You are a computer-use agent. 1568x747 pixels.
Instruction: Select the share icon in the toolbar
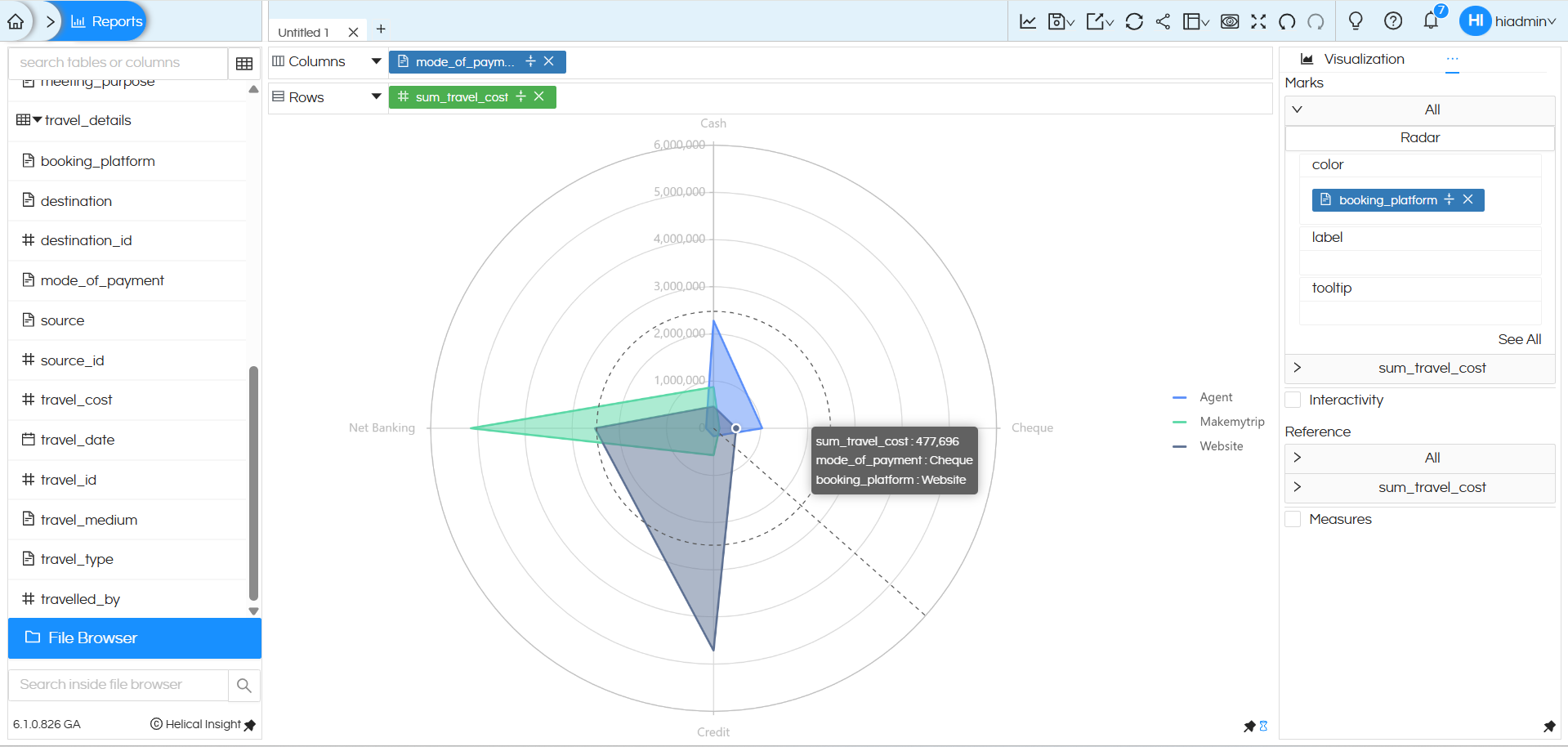(x=1163, y=21)
